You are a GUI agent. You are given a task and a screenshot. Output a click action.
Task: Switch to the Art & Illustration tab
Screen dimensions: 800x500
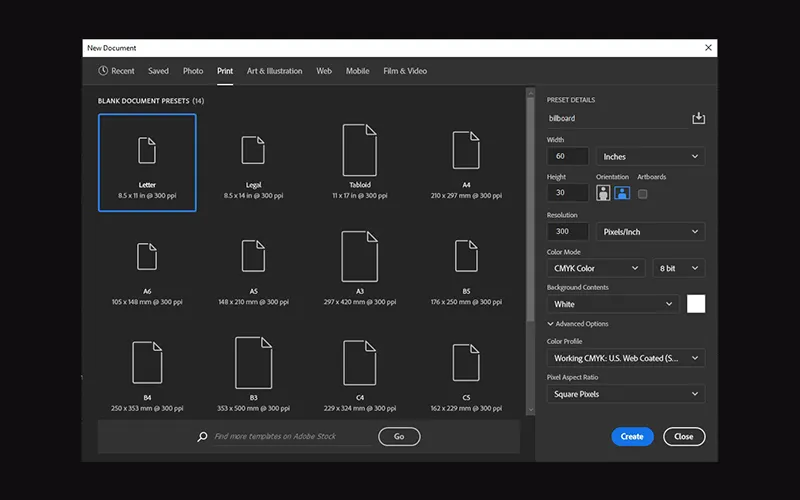(x=274, y=71)
